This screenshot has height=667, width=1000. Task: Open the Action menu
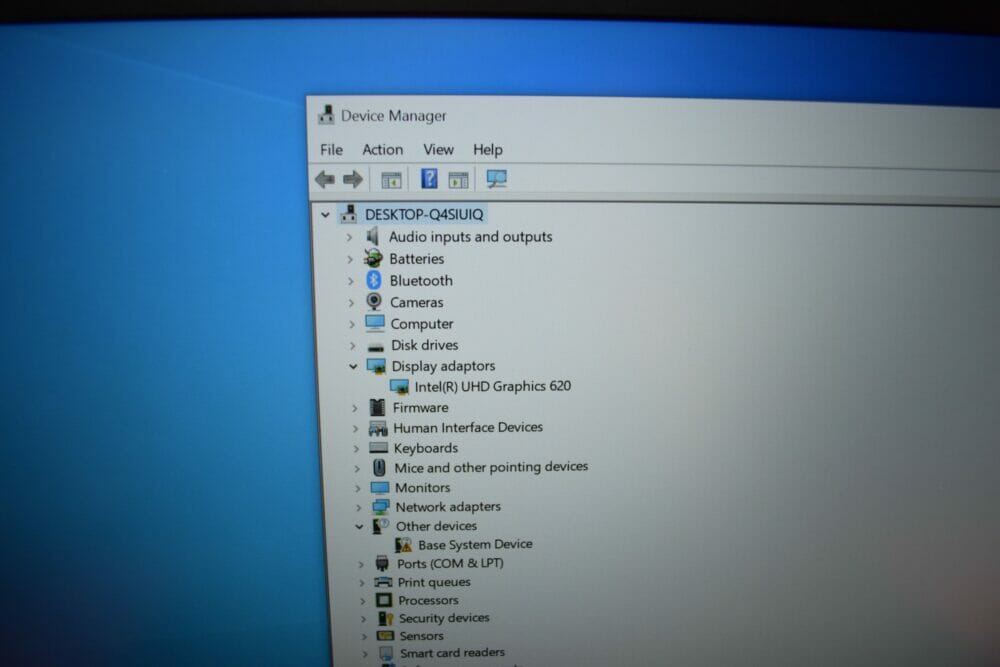click(x=383, y=149)
